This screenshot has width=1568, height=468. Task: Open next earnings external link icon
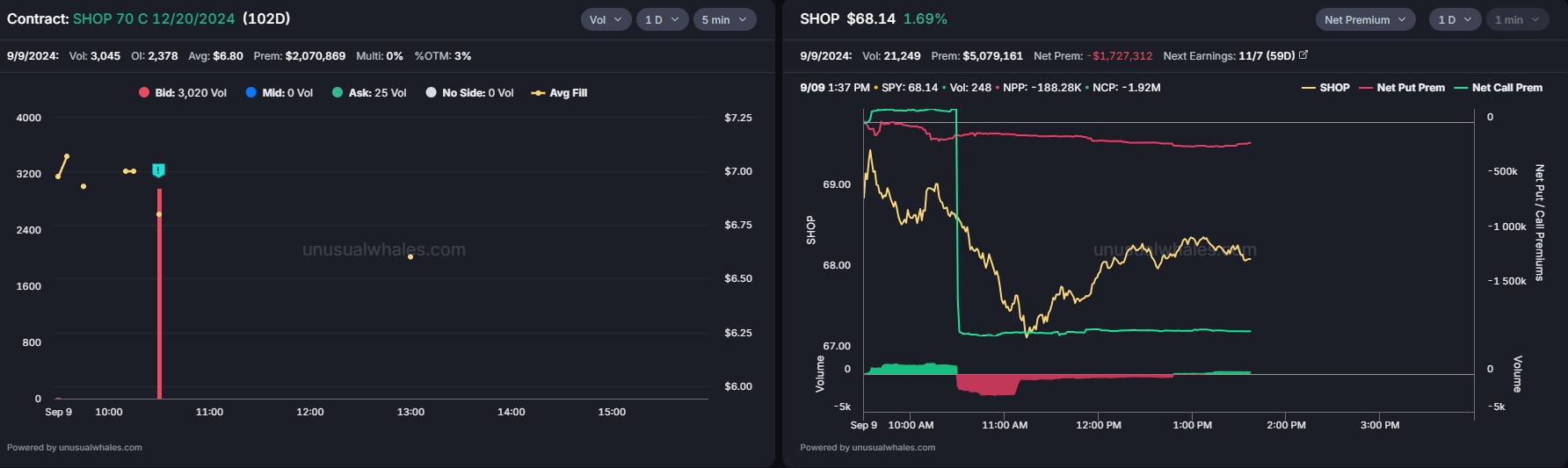1303,54
